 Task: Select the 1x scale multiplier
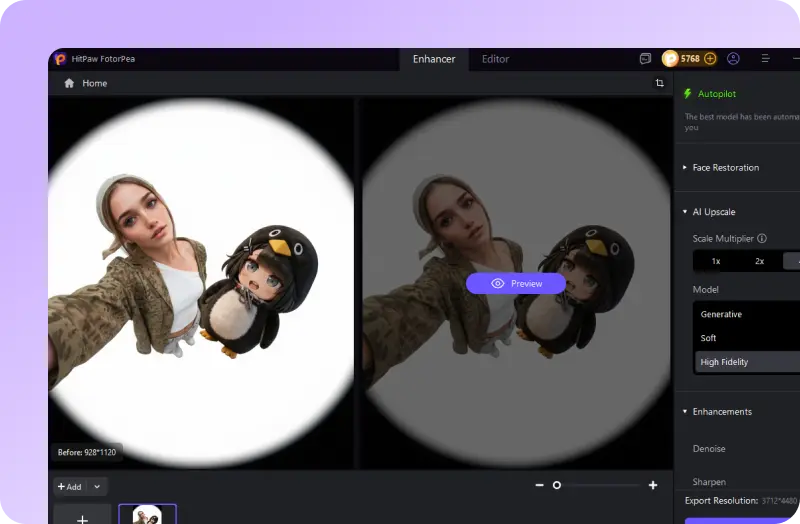click(716, 261)
